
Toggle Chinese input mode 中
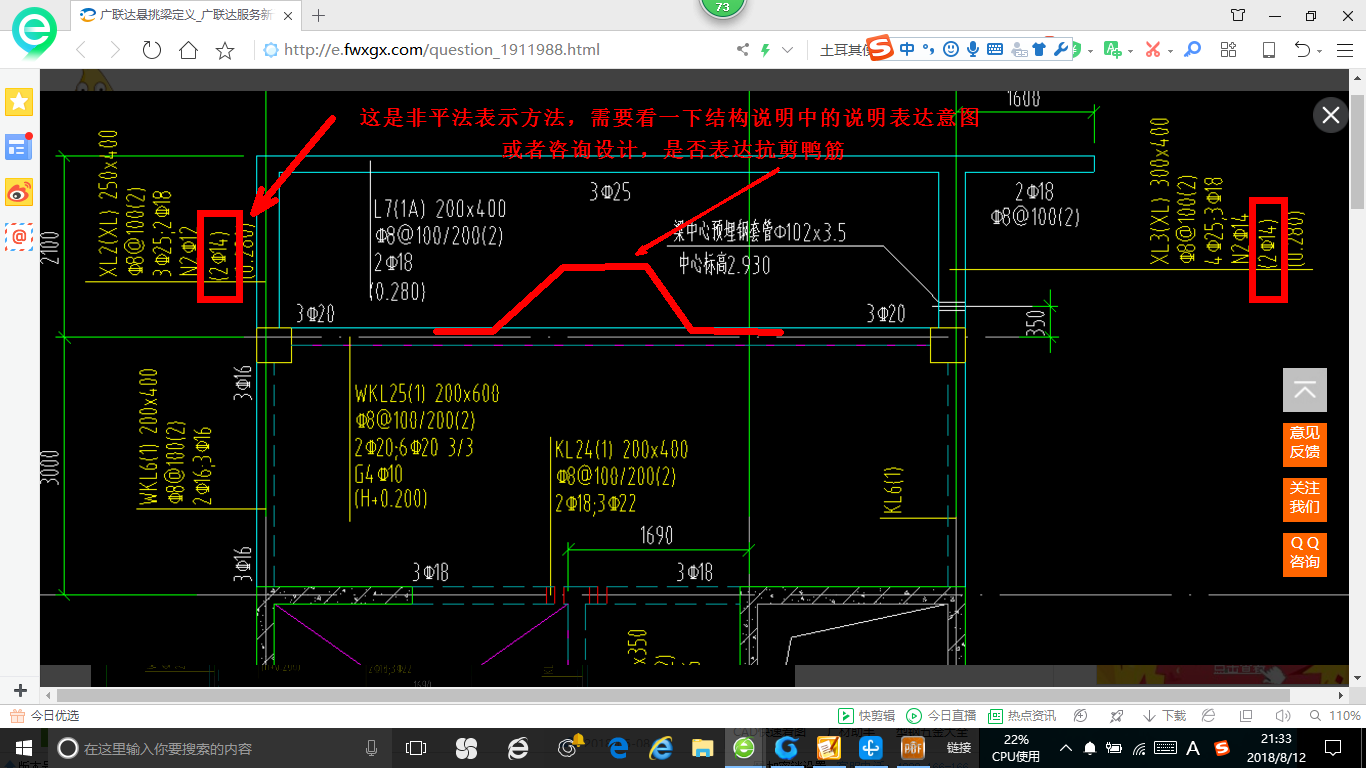pos(907,49)
